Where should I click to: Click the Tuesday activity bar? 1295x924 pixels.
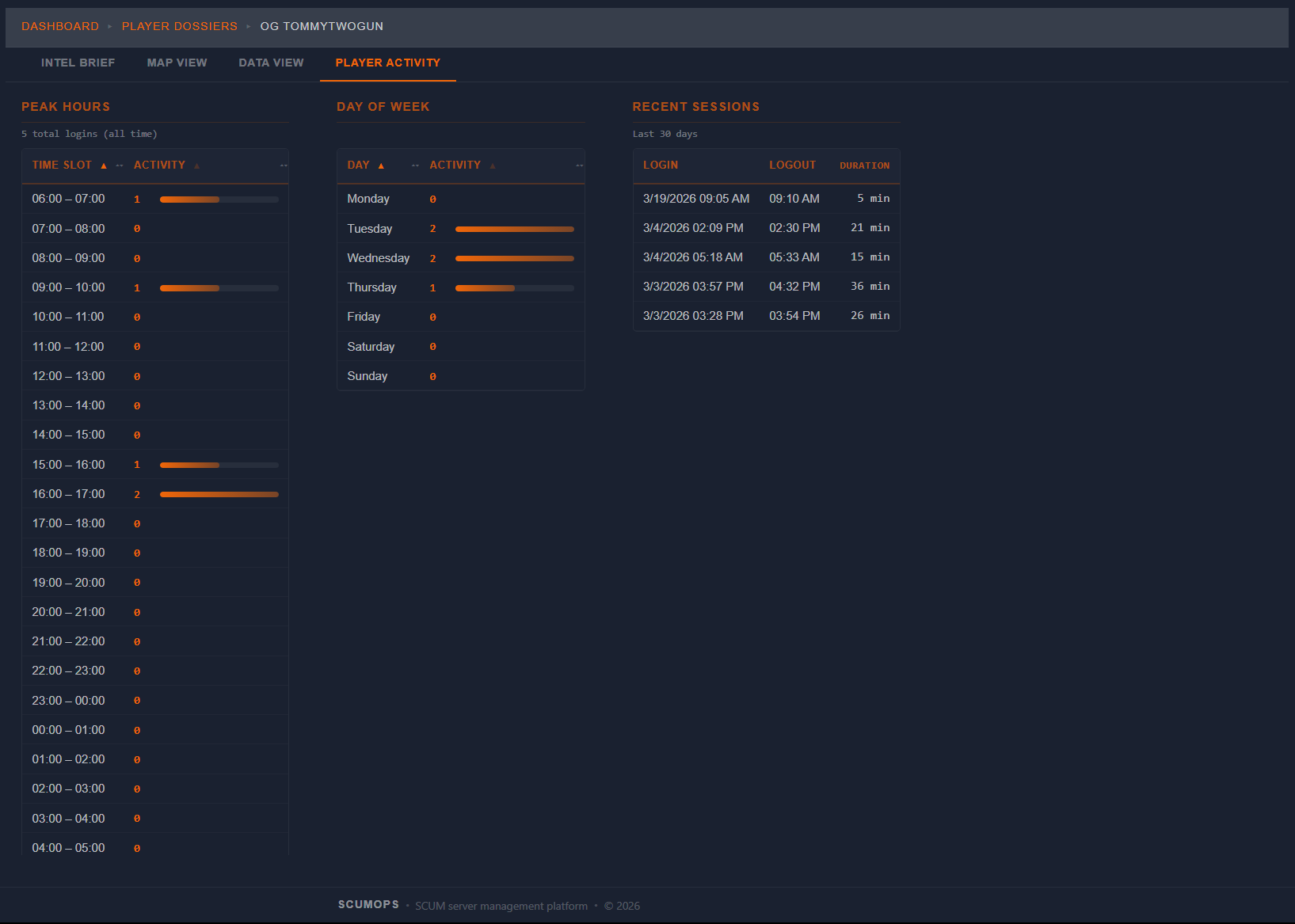(515, 229)
